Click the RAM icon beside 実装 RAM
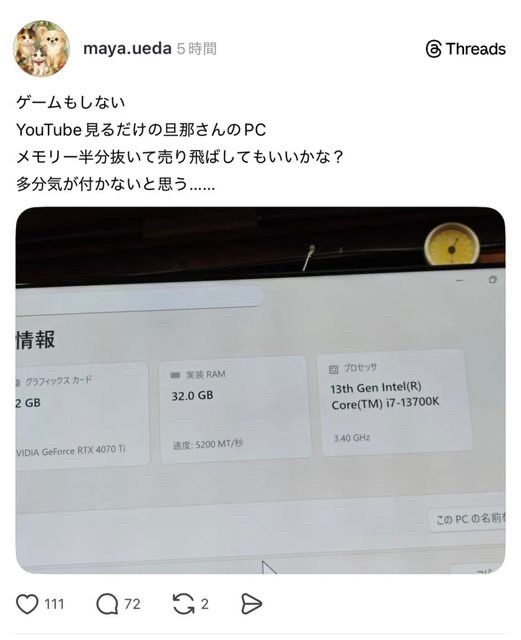This screenshot has width=521, height=640. (x=175, y=375)
